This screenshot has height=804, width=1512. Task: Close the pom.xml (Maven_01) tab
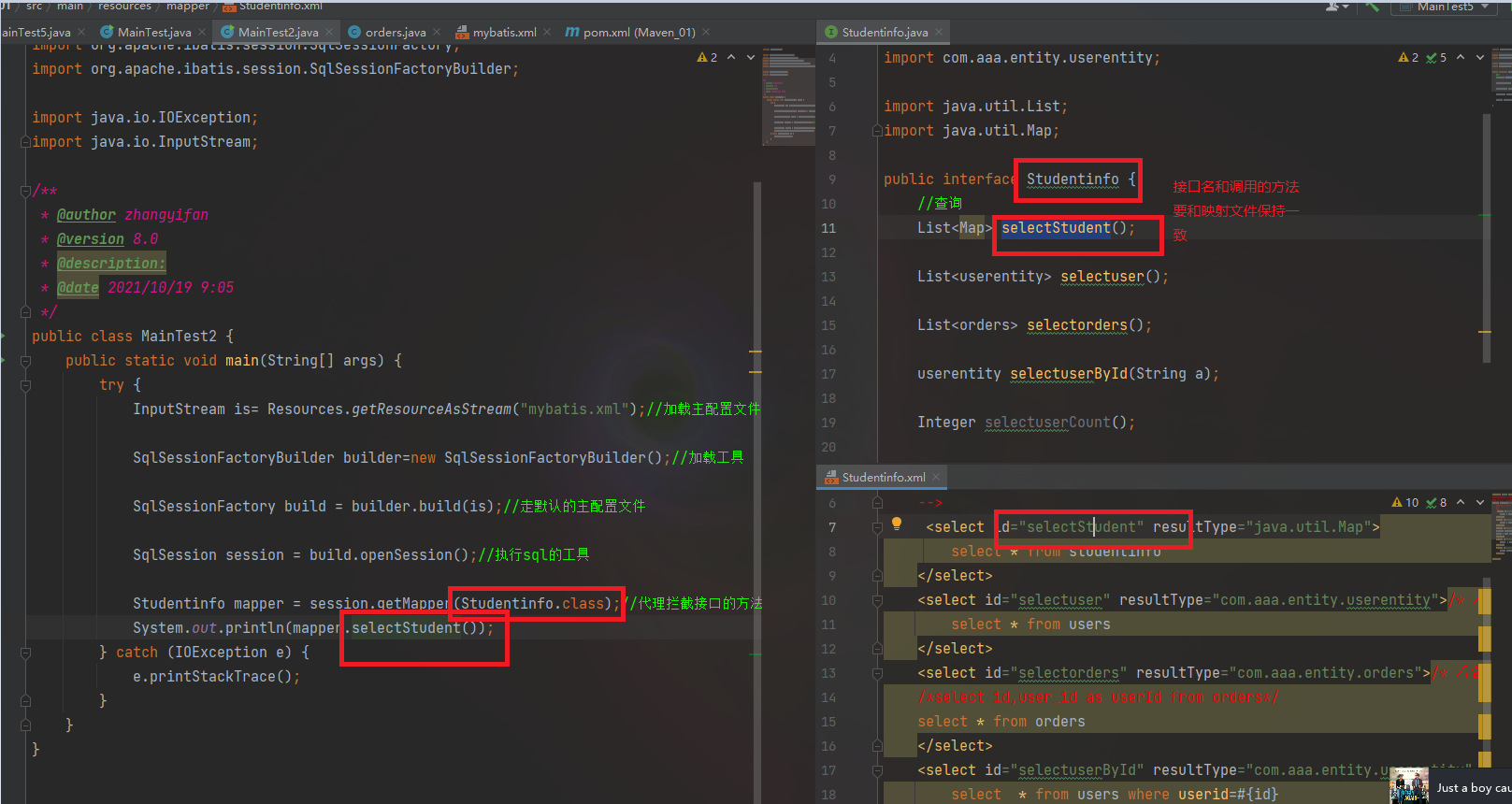click(x=706, y=32)
